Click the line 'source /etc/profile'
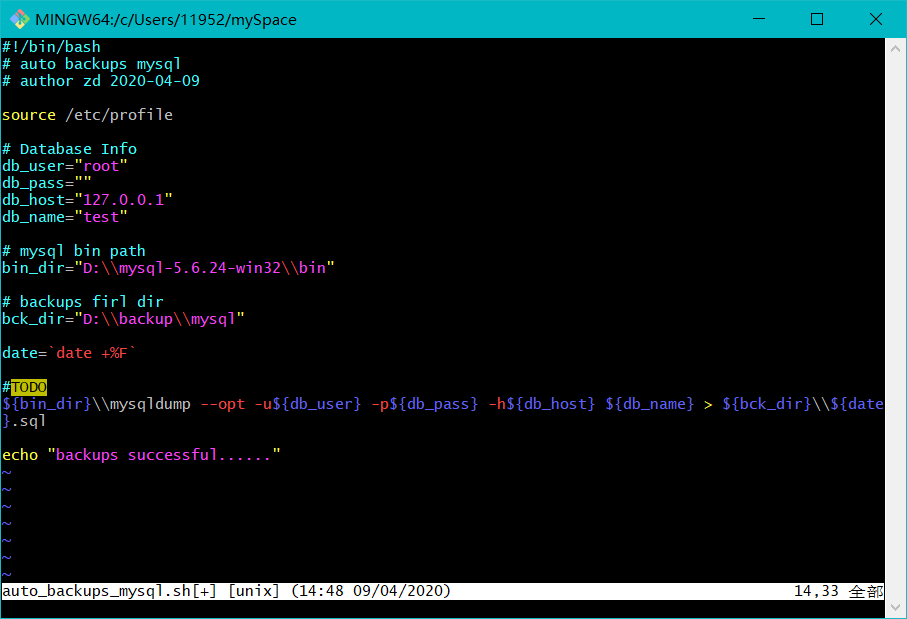This screenshot has width=907, height=619. [87, 115]
